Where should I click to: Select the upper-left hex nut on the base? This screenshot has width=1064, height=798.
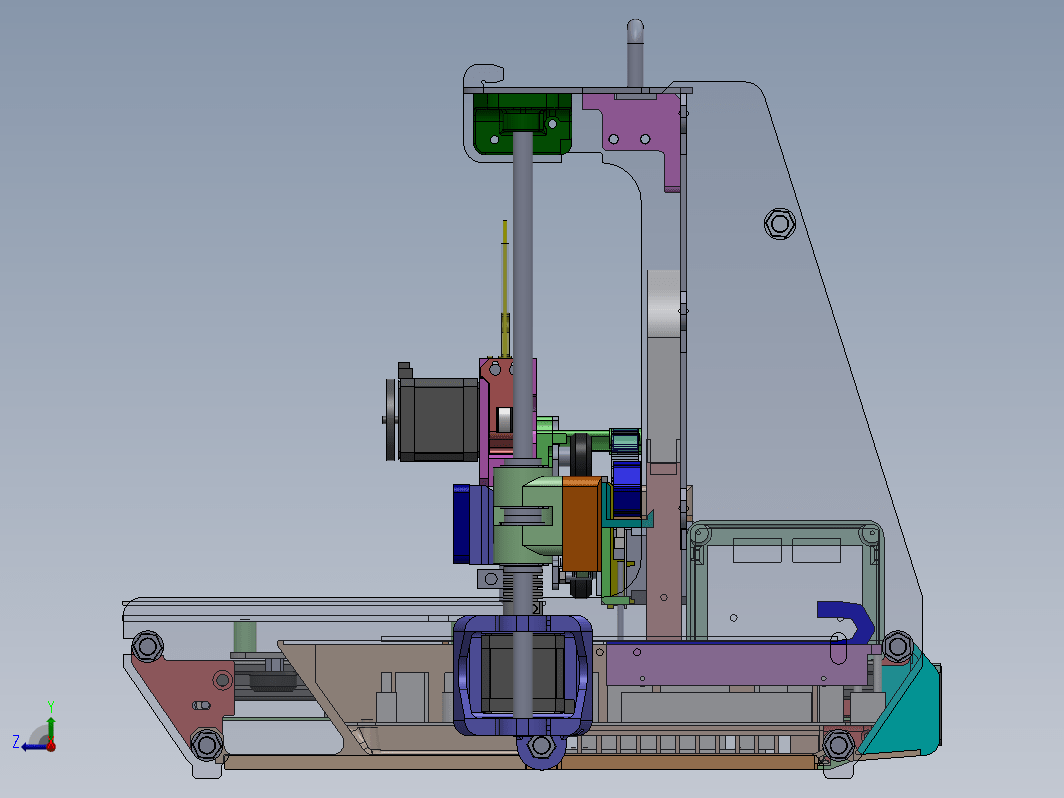click(147, 646)
